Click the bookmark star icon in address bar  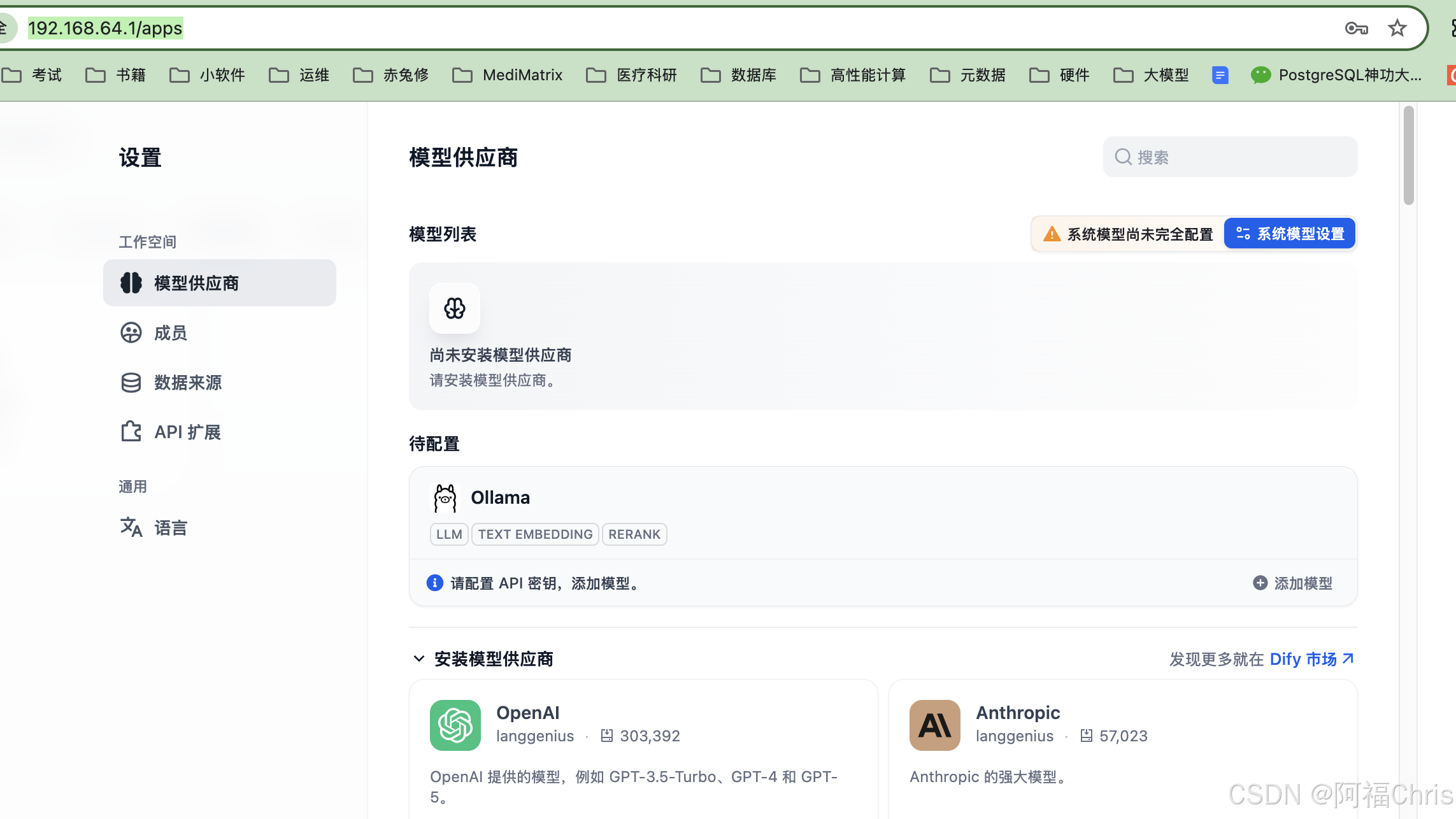pos(1397,28)
